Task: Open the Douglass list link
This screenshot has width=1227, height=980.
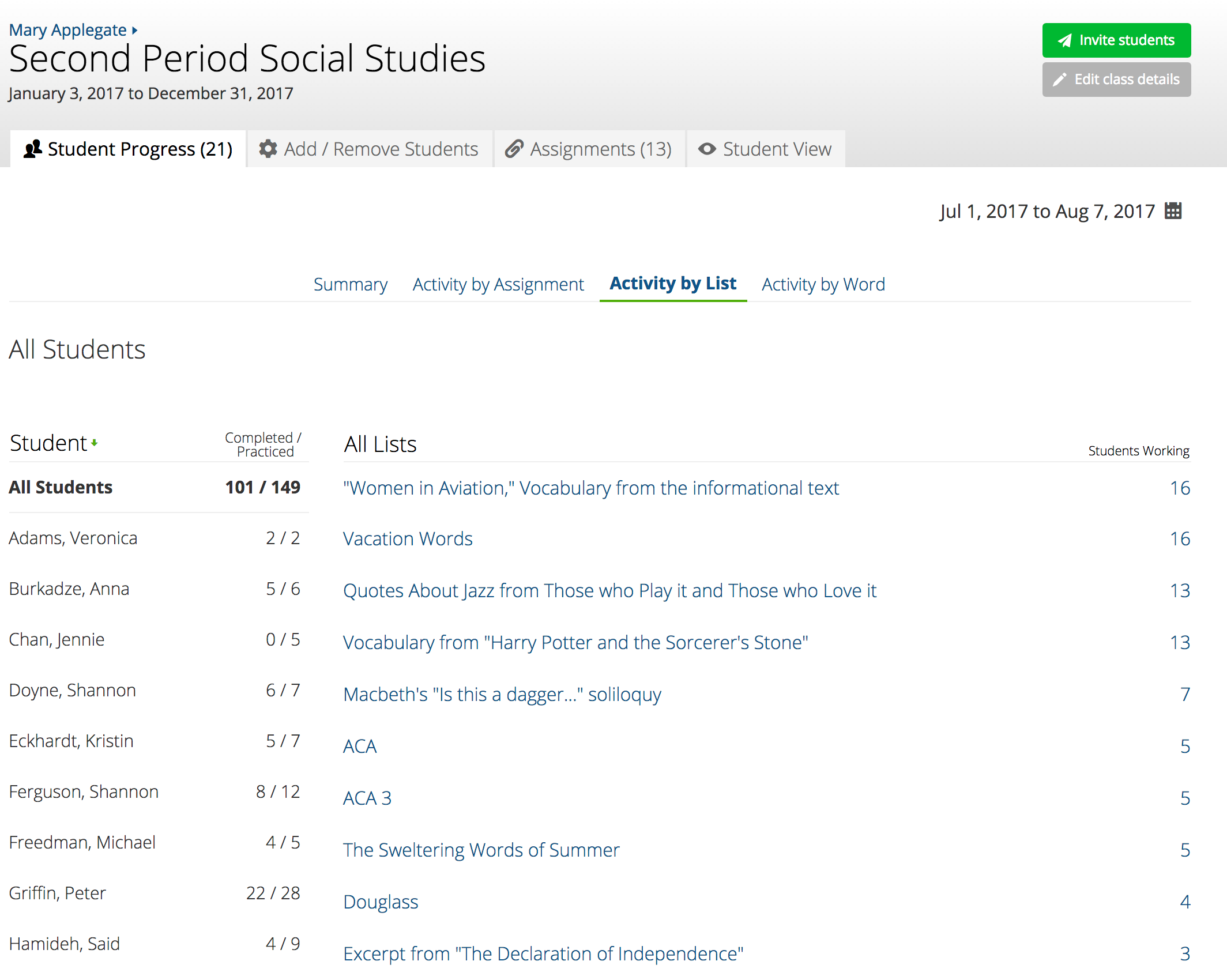Action: pyautogui.click(x=381, y=902)
